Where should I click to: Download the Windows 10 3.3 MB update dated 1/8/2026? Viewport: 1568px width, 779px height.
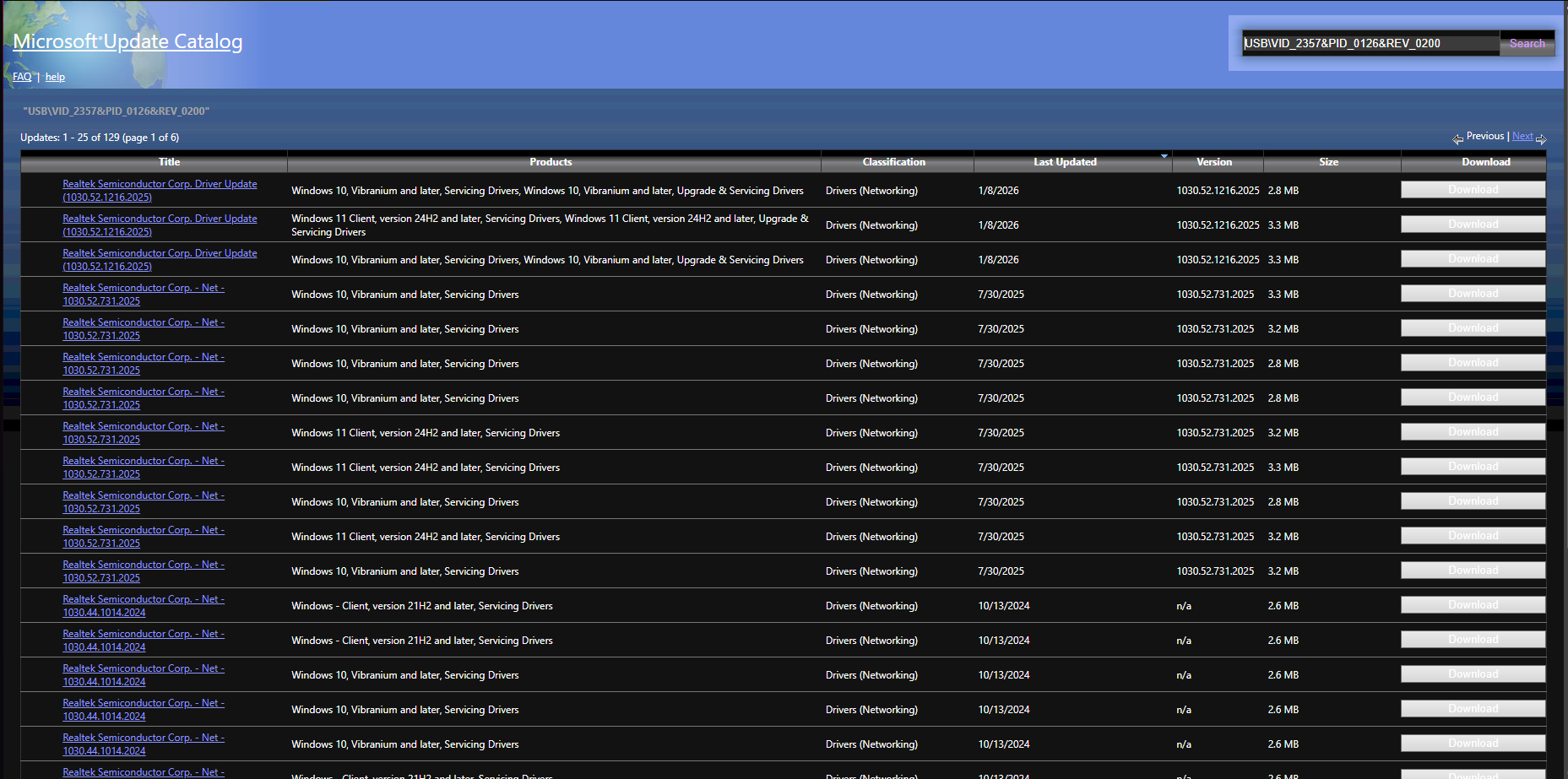tap(1473, 259)
